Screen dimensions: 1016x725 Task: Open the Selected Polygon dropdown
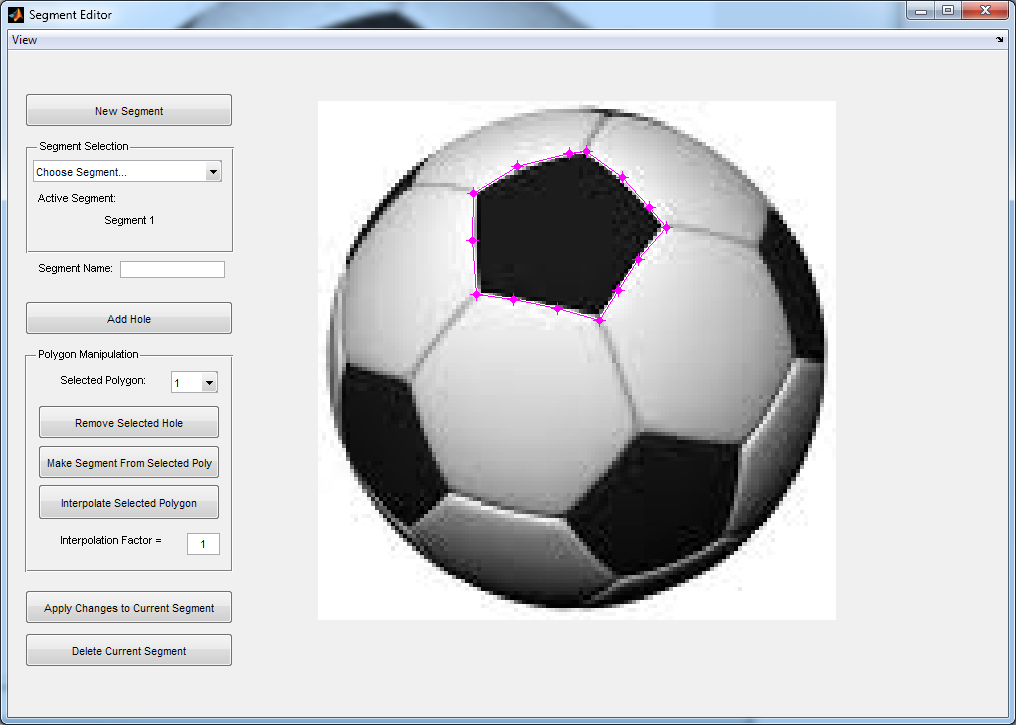[194, 382]
